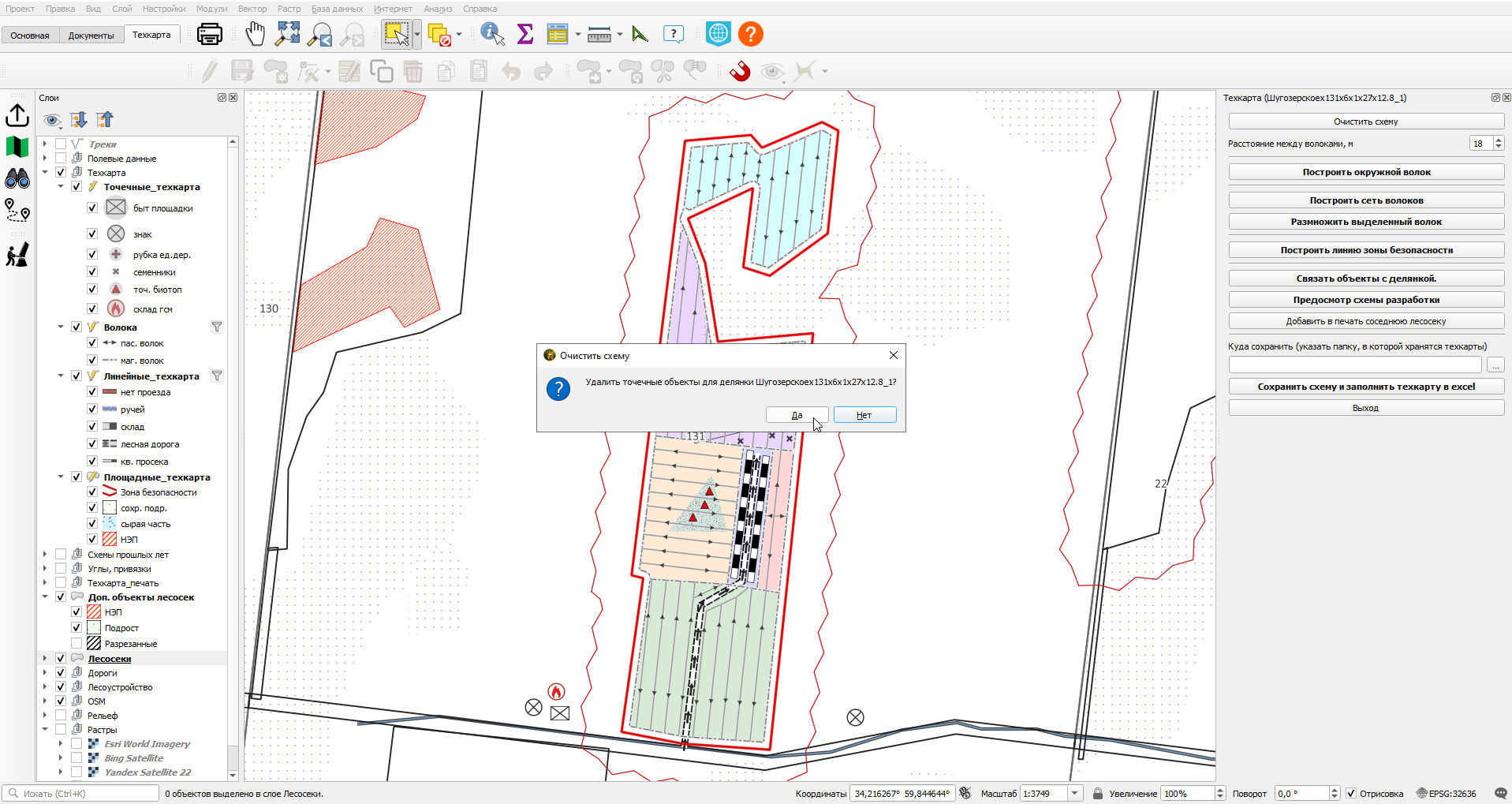Click the binoculars icon in left sidebar
1512x804 pixels.
tap(17, 179)
